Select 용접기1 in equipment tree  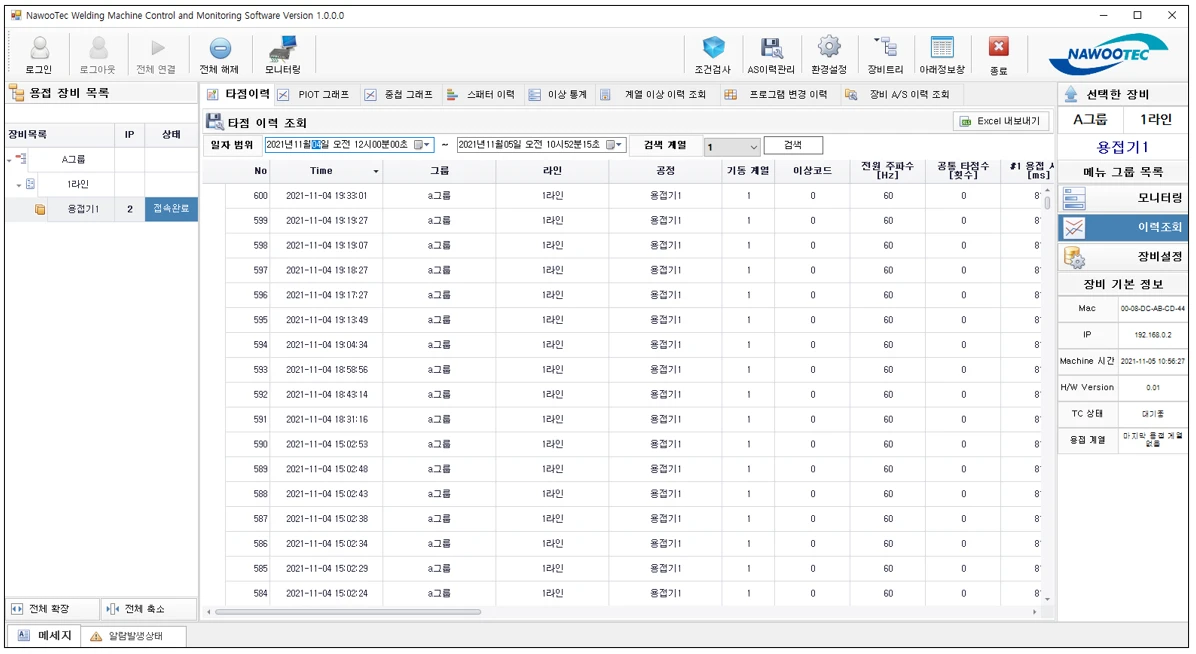82,209
